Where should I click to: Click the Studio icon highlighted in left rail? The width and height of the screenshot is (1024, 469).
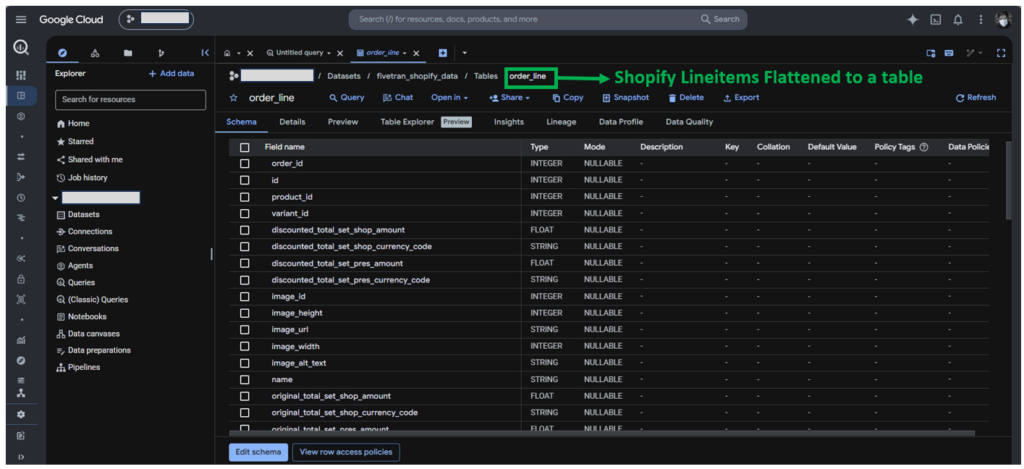pos(21,95)
